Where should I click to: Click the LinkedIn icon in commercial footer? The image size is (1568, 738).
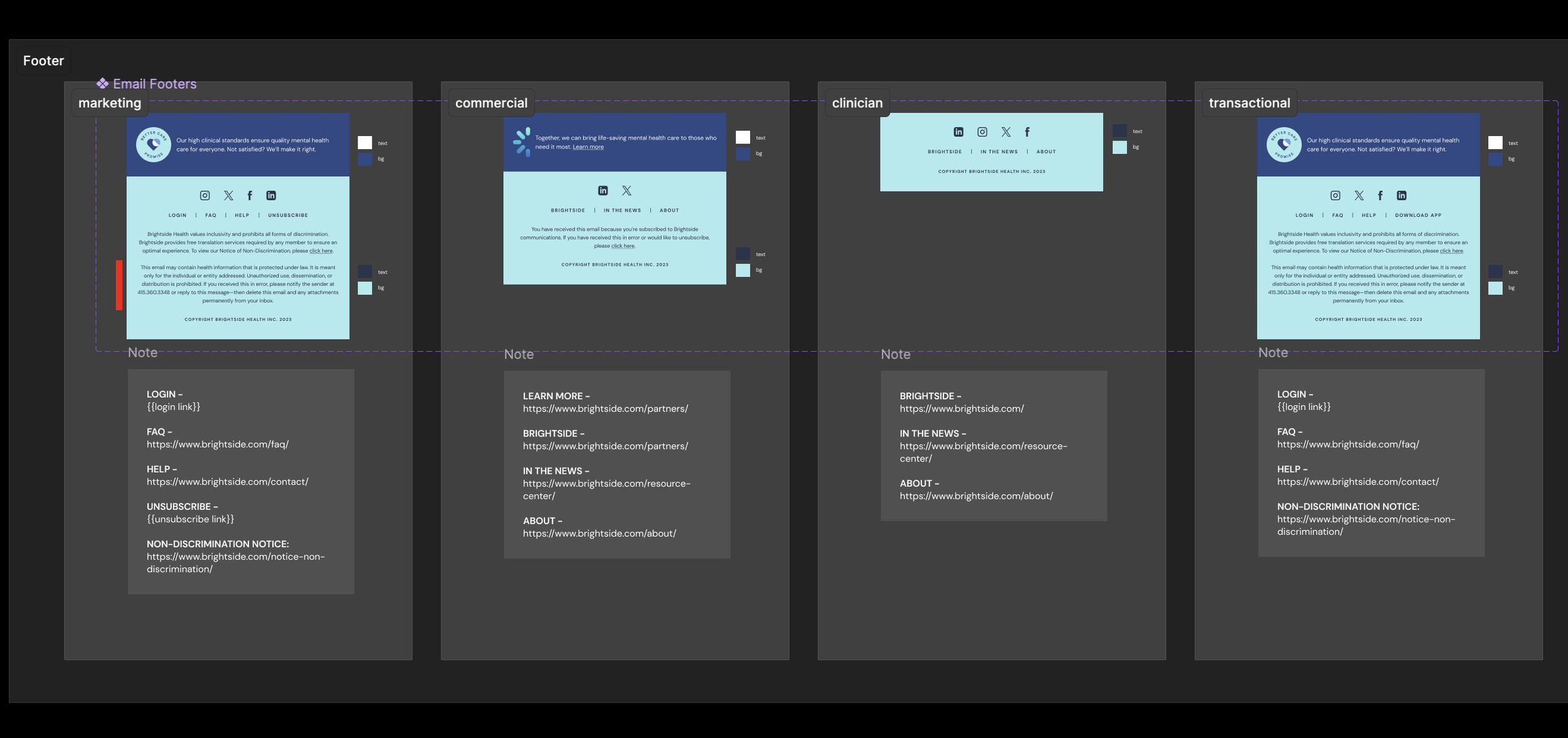coord(603,191)
